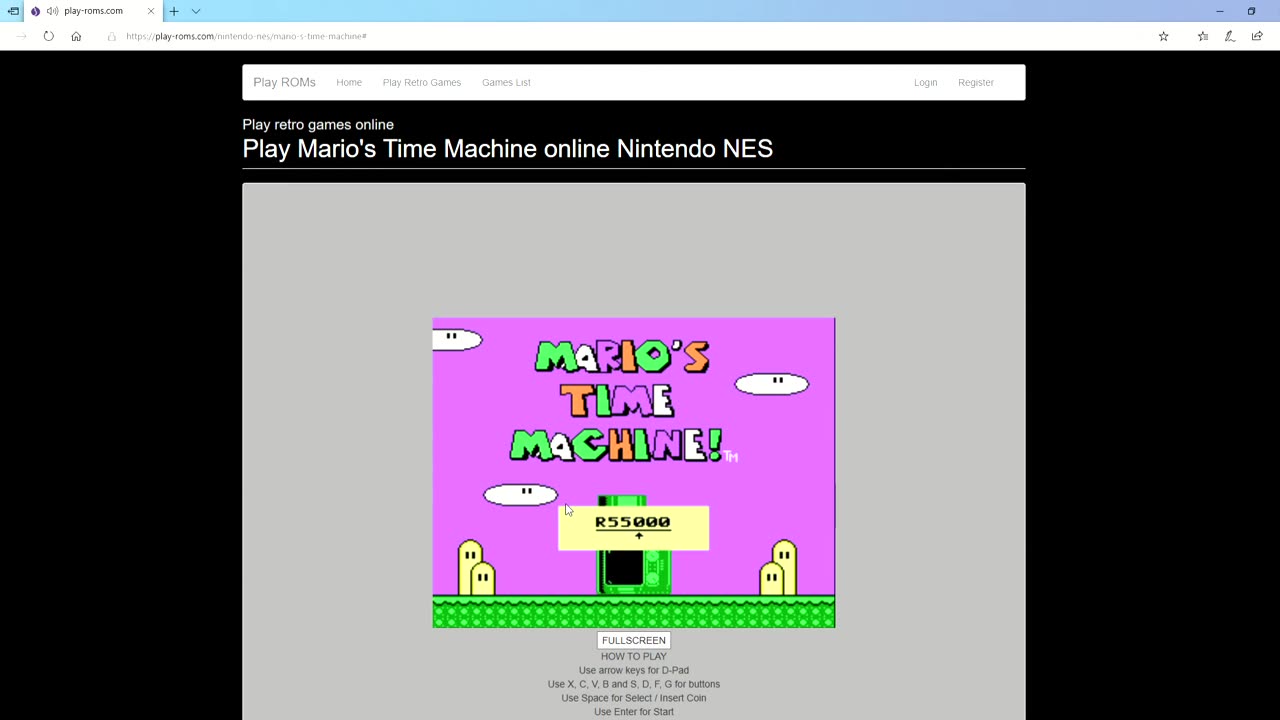
Task: Close the play-roms.com tab
Action: 151,11
